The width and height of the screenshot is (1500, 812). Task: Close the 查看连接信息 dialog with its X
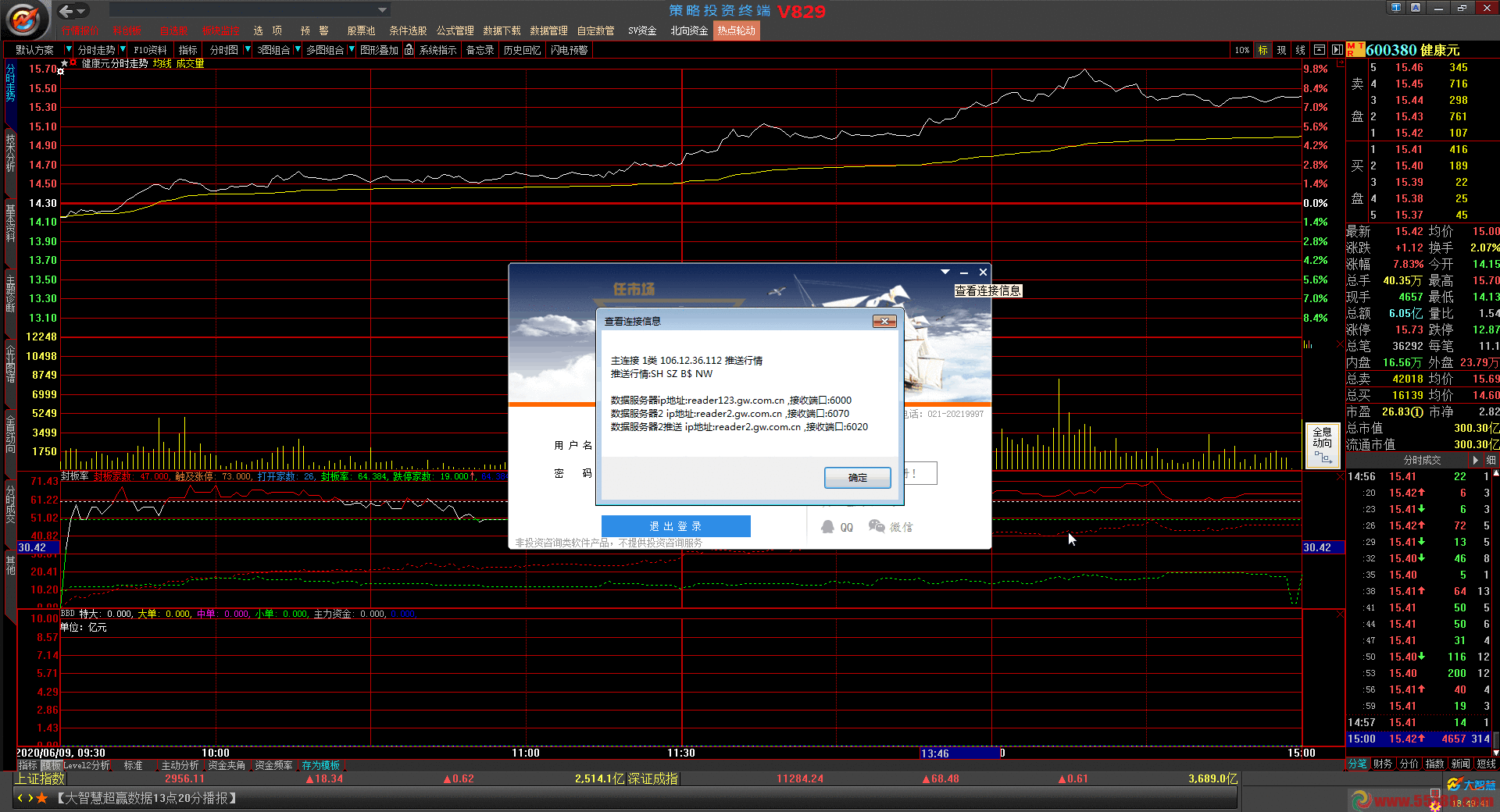(x=884, y=322)
